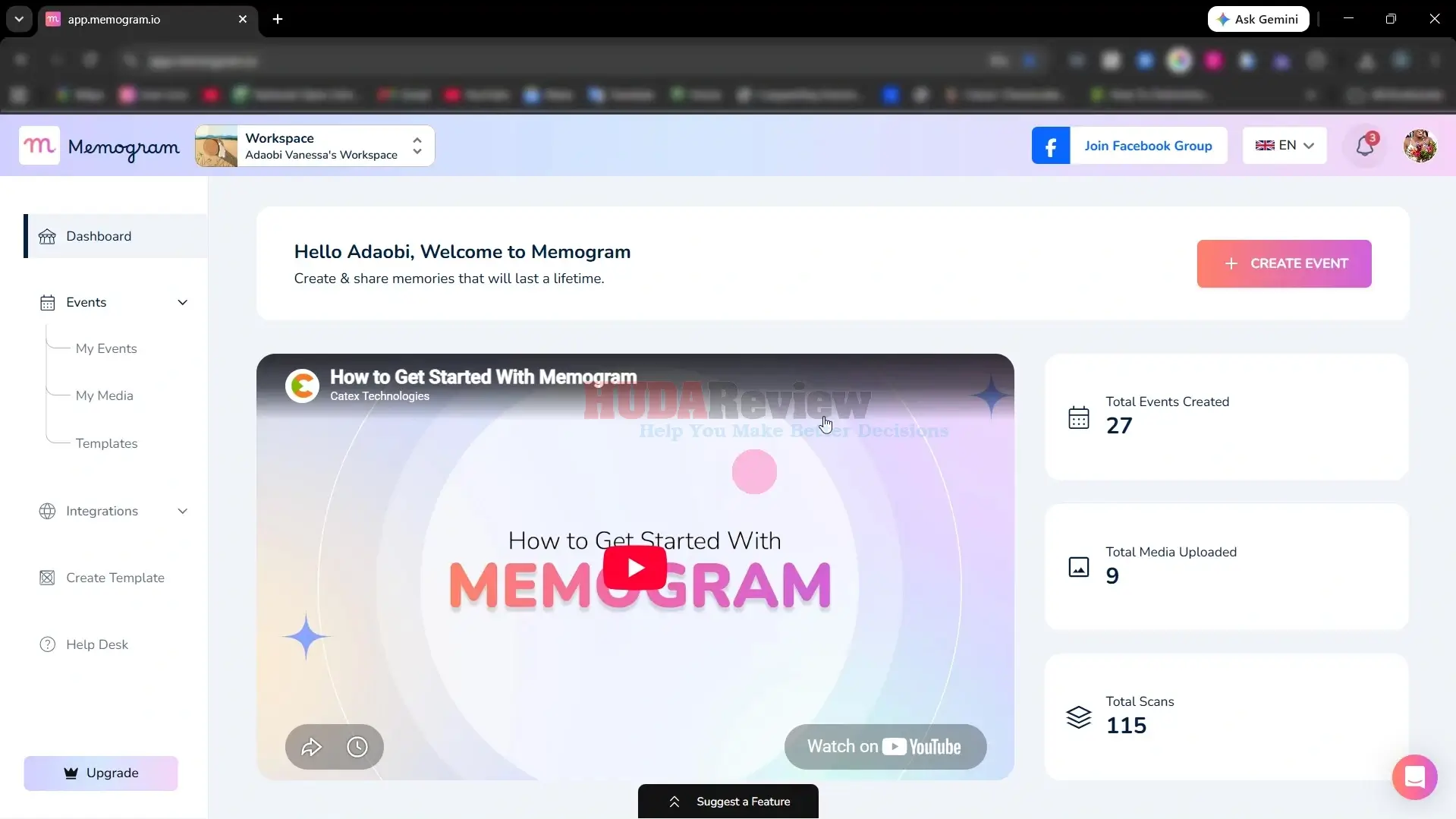
Task: Open My Events submenu item
Action: click(x=106, y=348)
